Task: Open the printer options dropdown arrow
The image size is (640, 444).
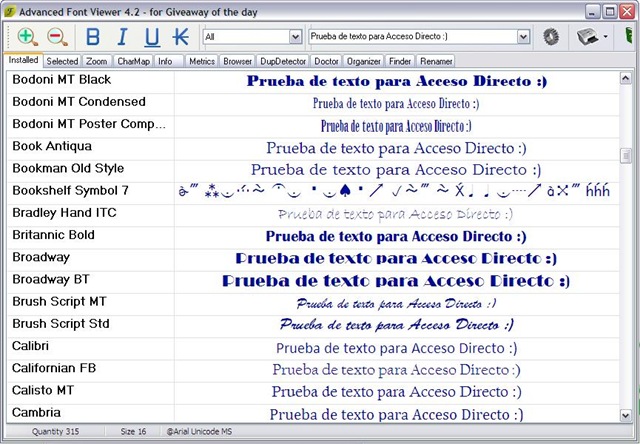Action: tap(605, 37)
